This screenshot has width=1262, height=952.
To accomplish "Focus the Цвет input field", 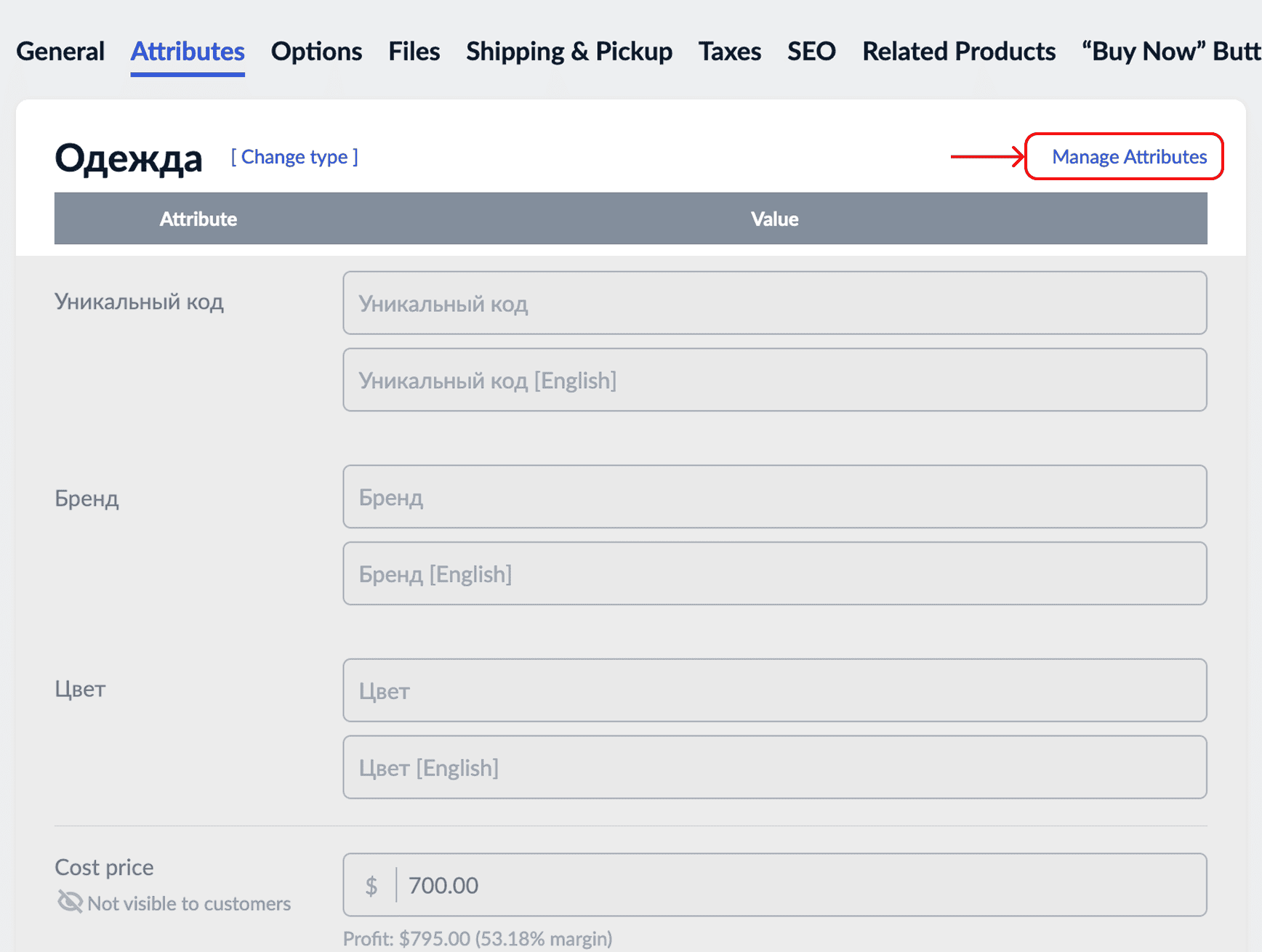I will tap(774, 690).
